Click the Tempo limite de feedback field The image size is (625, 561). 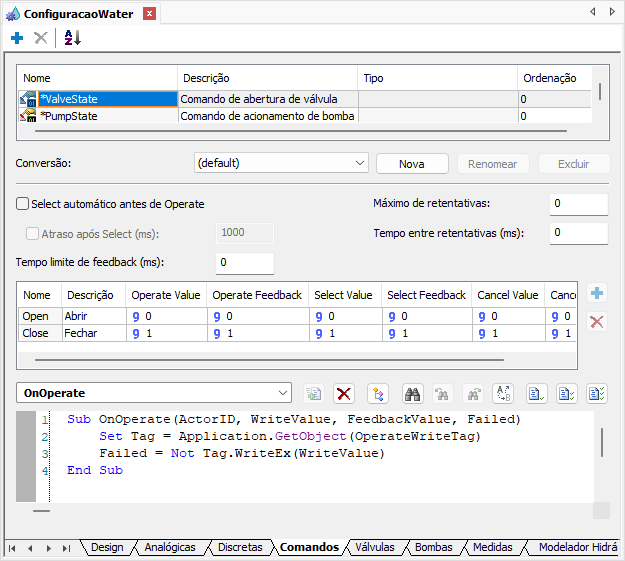coord(244,263)
